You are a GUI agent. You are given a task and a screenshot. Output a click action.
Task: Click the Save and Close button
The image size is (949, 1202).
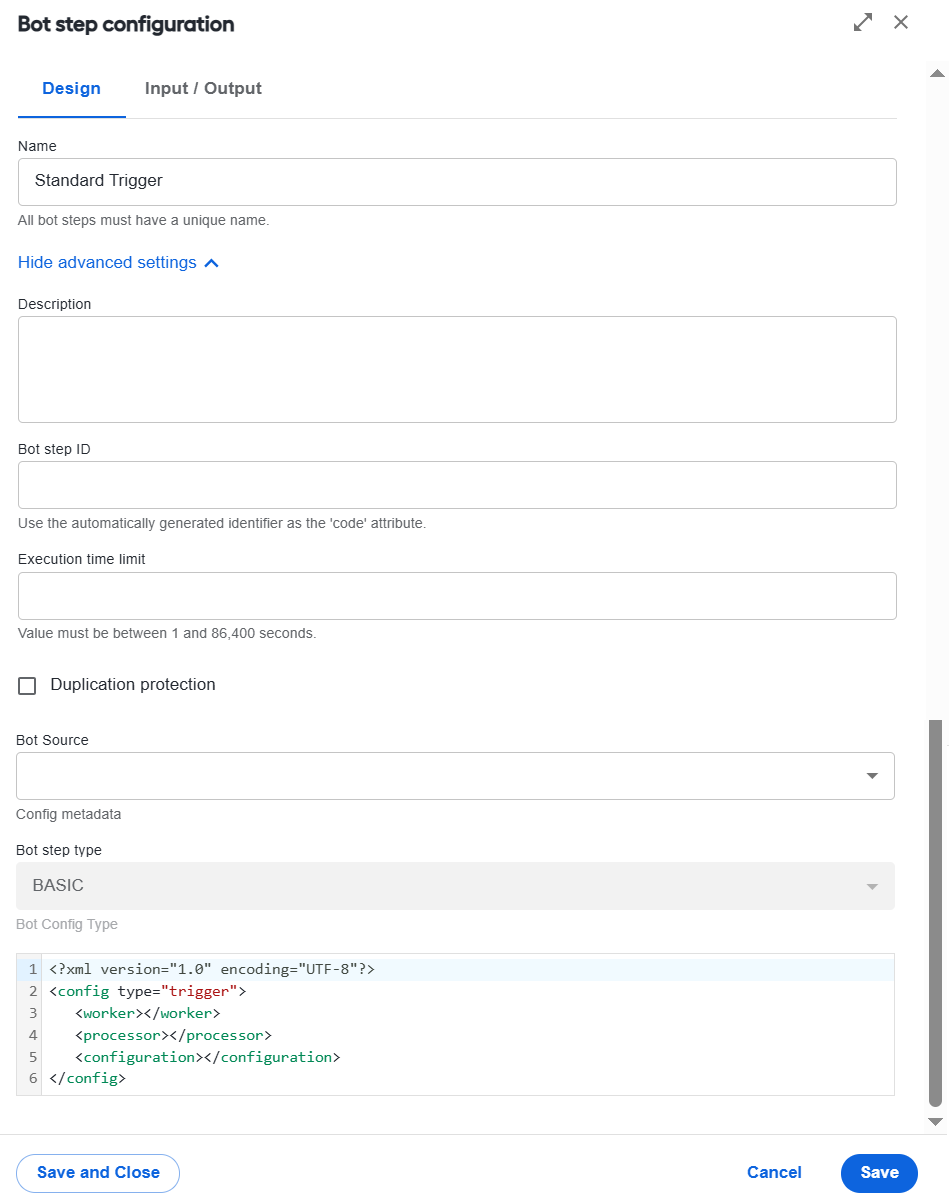98,1173
